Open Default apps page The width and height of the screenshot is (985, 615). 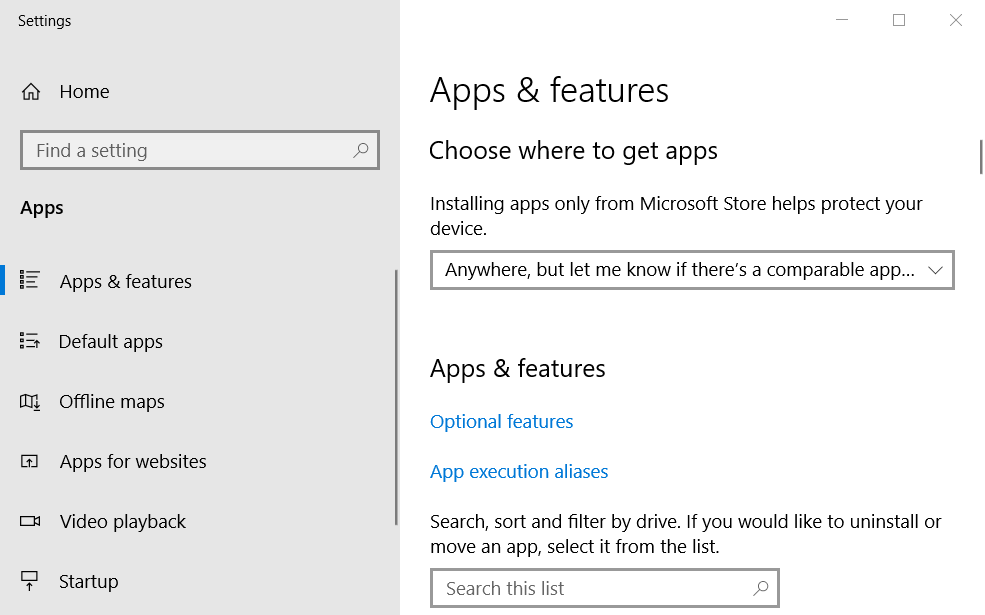pos(111,342)
